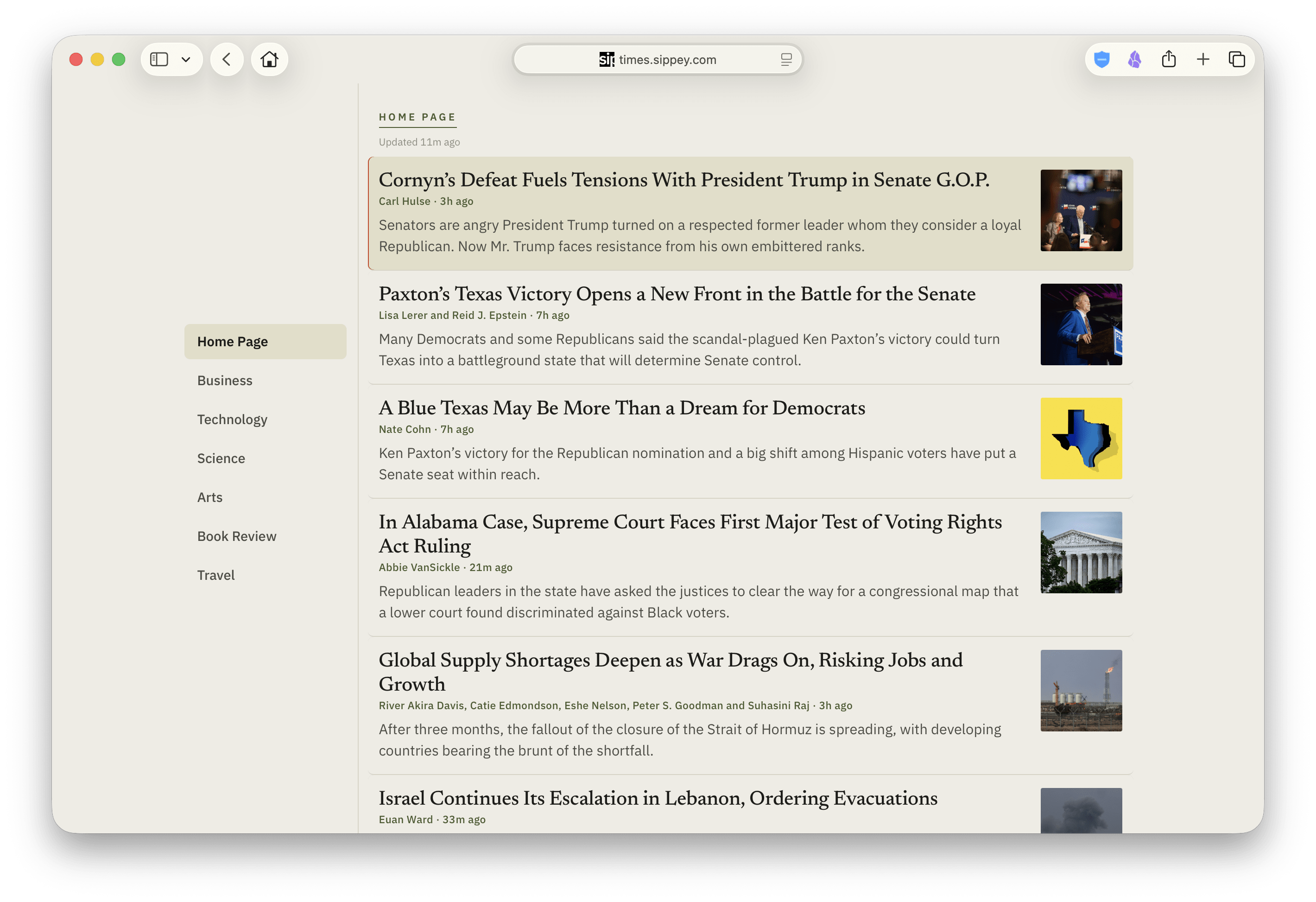Screen dimensions: 1316x902
Task: Click summary 'Republican leaders in the state'
Action: pyautogui.click(x=699, y=602)
